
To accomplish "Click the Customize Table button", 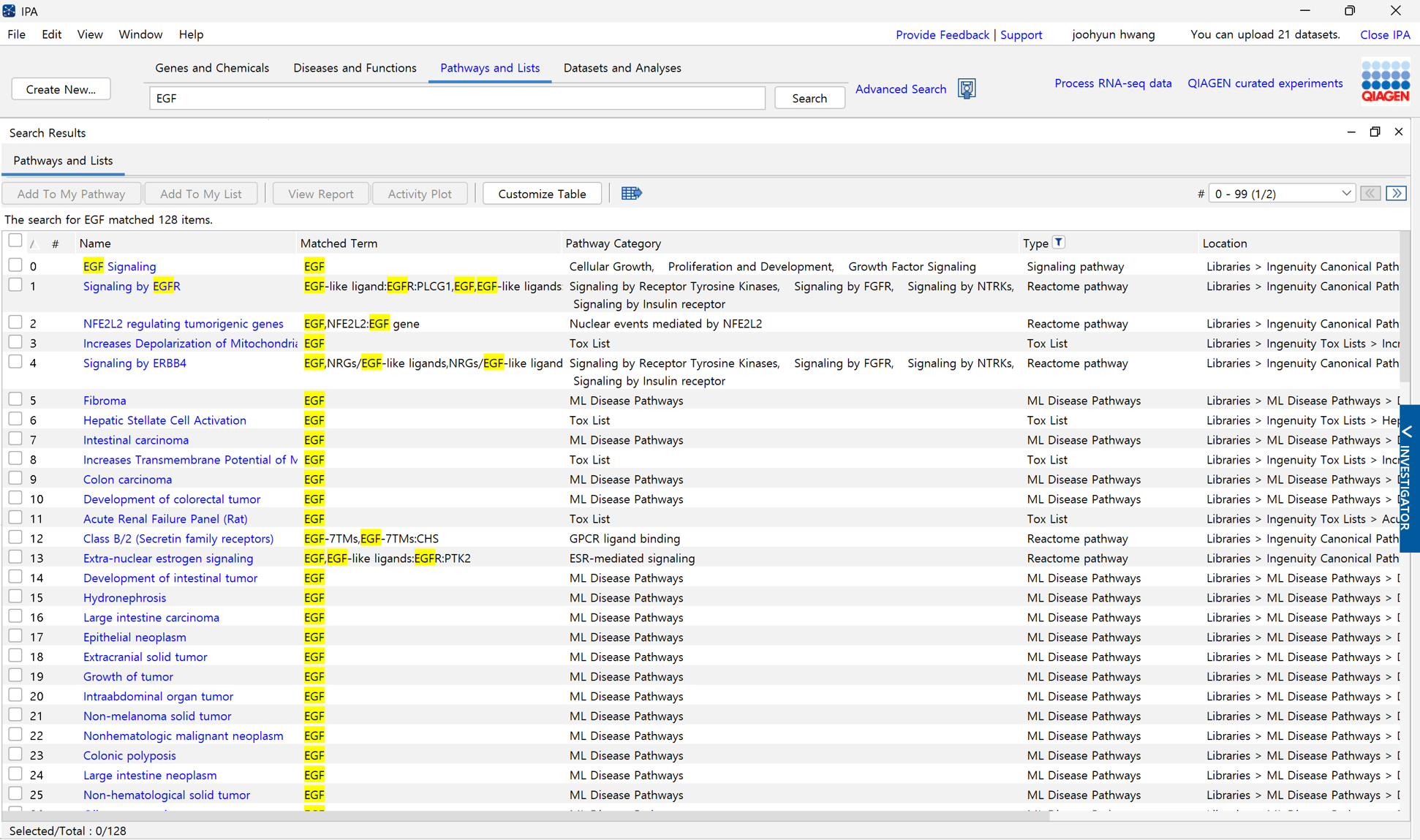I will 542,194.
